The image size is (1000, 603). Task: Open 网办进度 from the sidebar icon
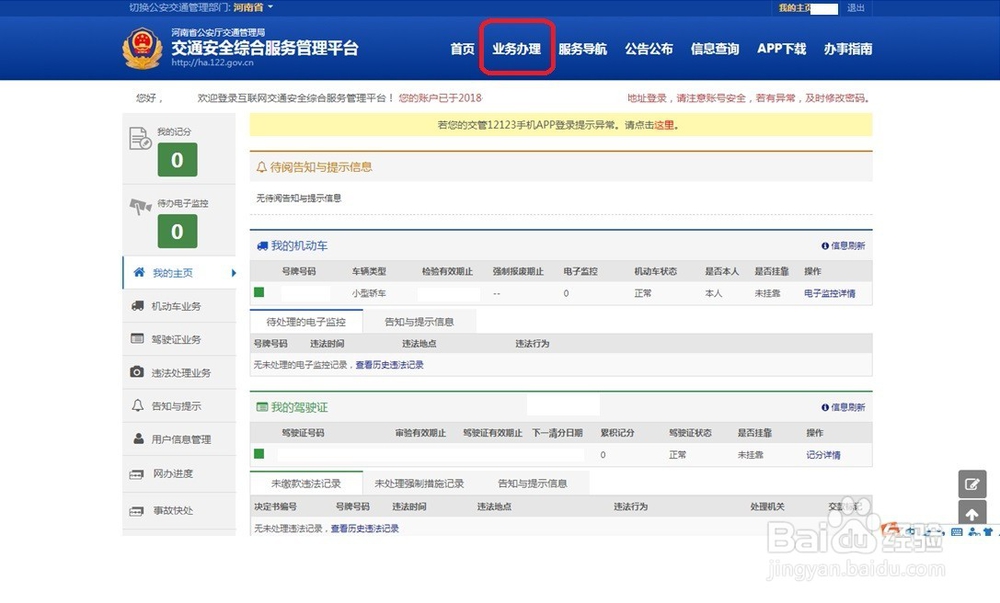tap(135, 474)
